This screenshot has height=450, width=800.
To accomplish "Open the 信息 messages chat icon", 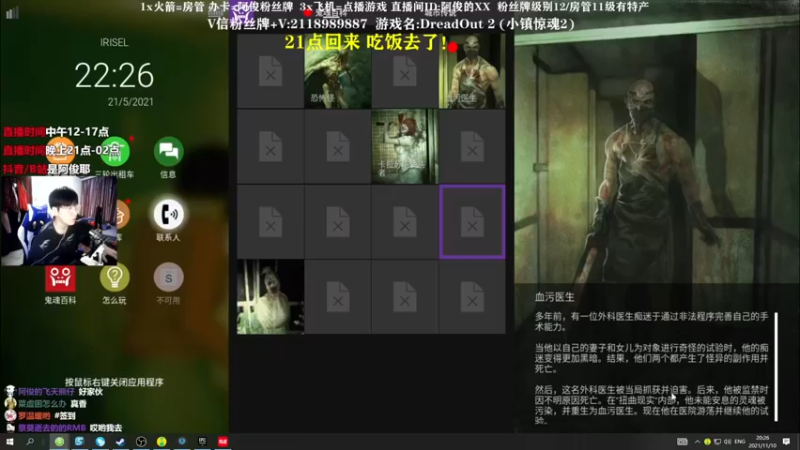I will click(168, 151).
